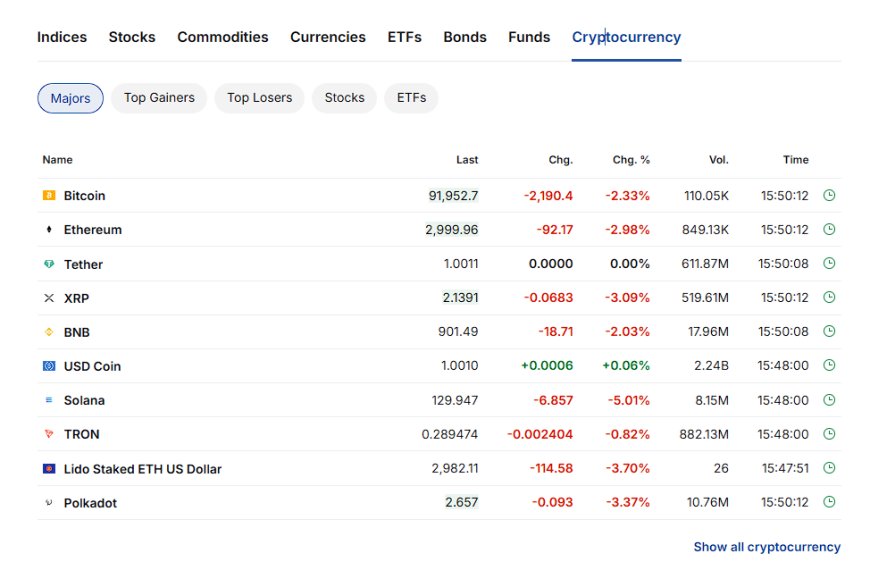The image size is (870, 587).
Task: Open the BNB name link
Action: point(77,332)
